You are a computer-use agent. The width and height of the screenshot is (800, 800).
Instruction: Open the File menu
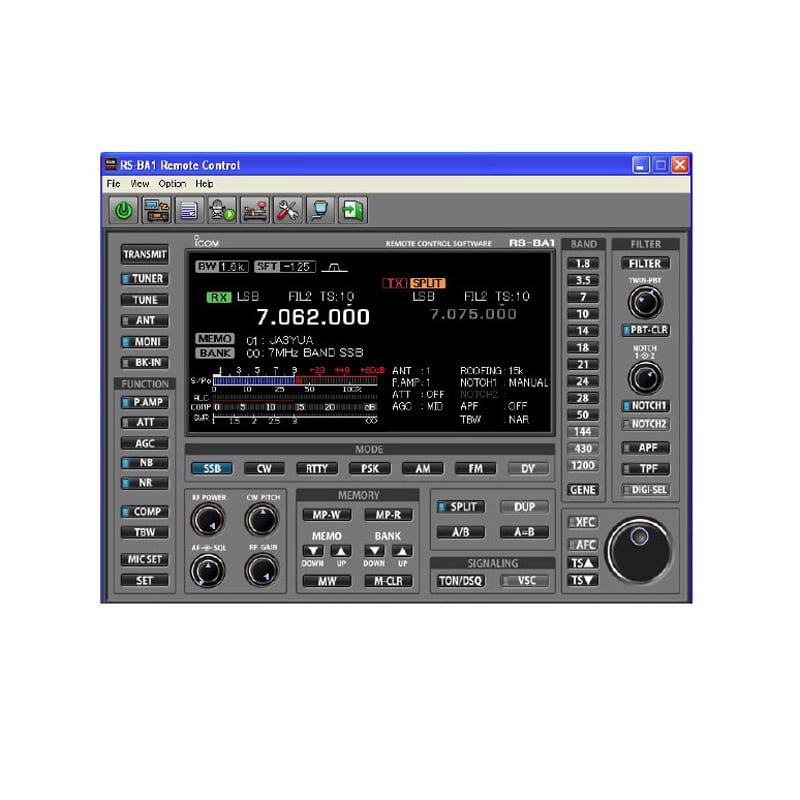click(x=113, y=184)
